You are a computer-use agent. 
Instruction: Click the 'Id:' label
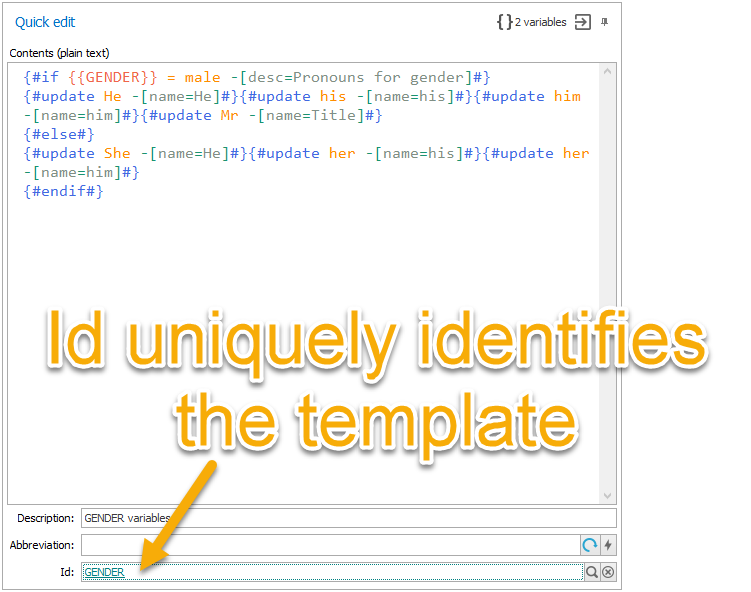[x=67, y=572]
